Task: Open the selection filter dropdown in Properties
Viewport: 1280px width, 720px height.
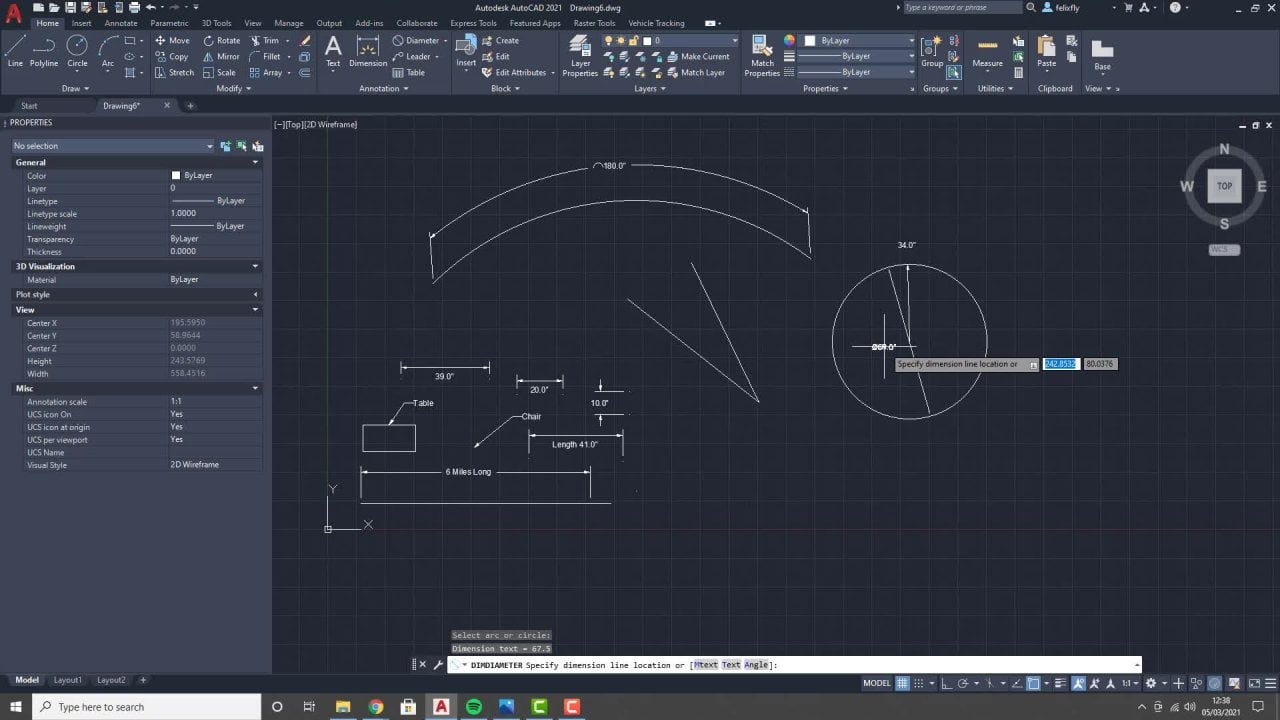Action: point(210,145)
